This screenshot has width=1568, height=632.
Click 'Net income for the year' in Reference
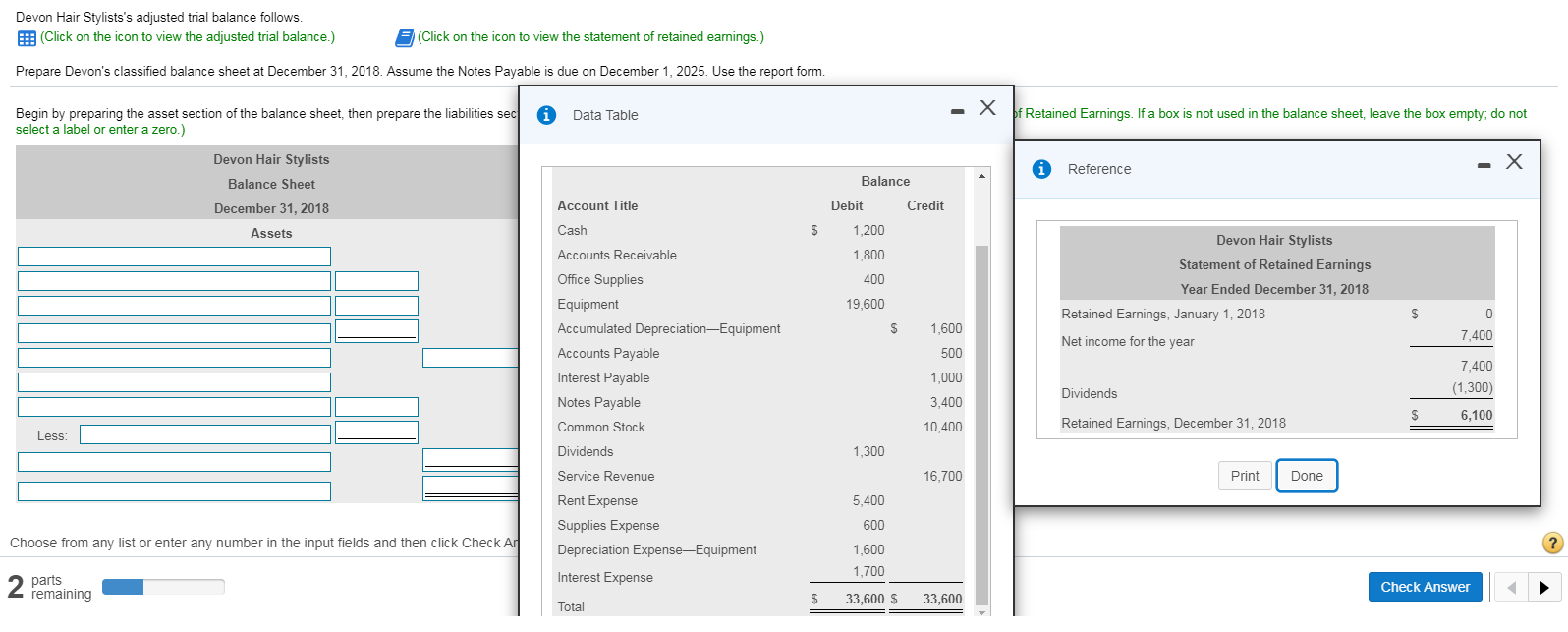click(x=1128, y=342)
